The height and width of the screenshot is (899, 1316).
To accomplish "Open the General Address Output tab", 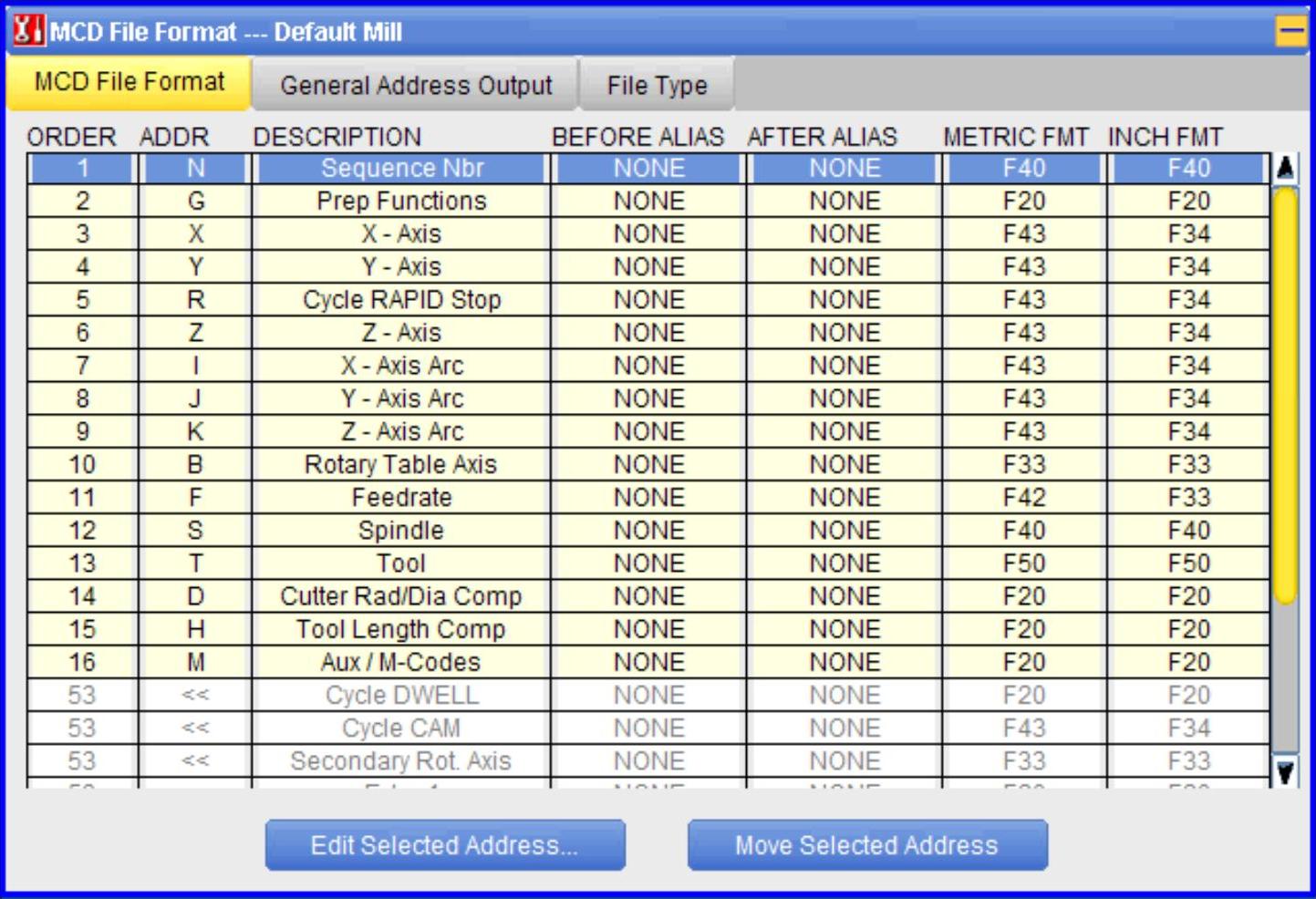I will 416,85.
